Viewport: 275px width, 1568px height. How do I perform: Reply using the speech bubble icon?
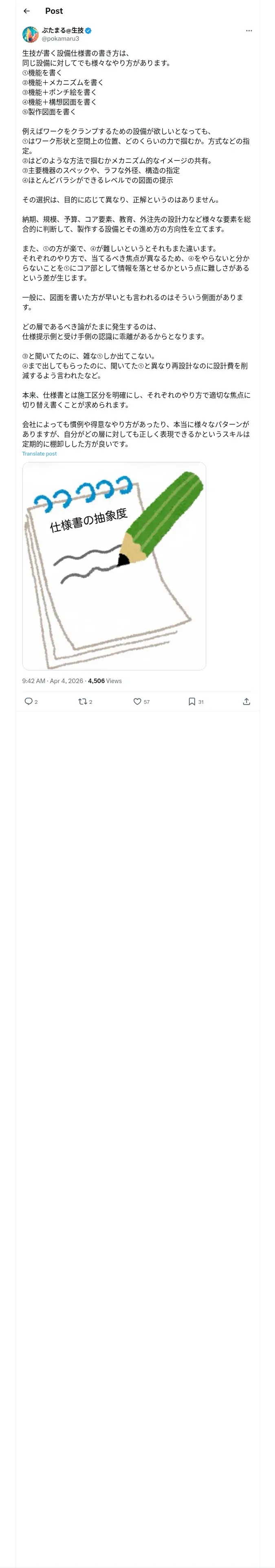pyautogui.click(x=28, y=701)
